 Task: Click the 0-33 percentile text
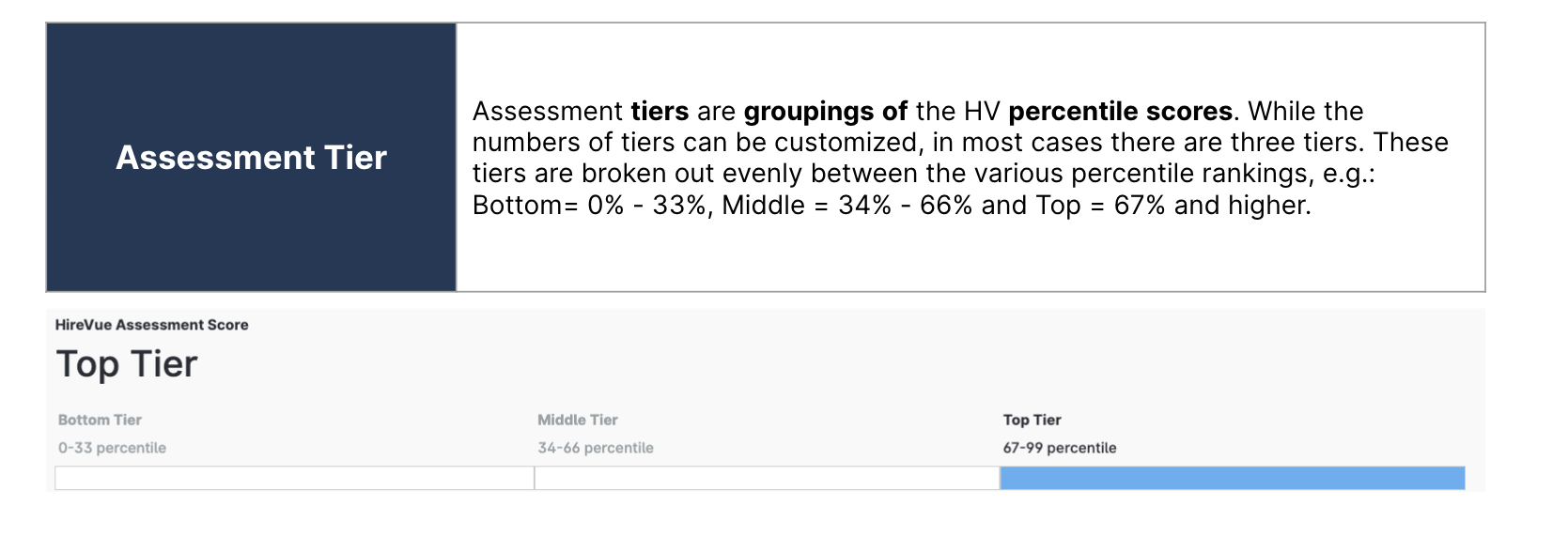pos(112,448)
